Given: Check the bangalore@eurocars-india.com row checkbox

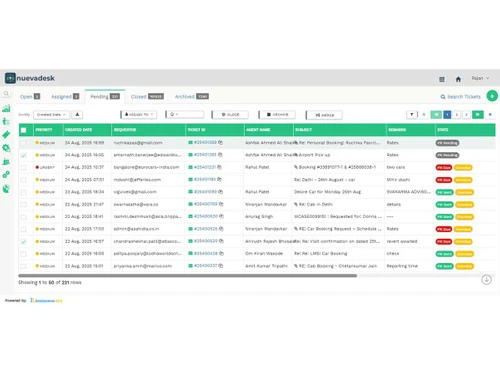Looking at the screenshot, I should click(24, 168).
